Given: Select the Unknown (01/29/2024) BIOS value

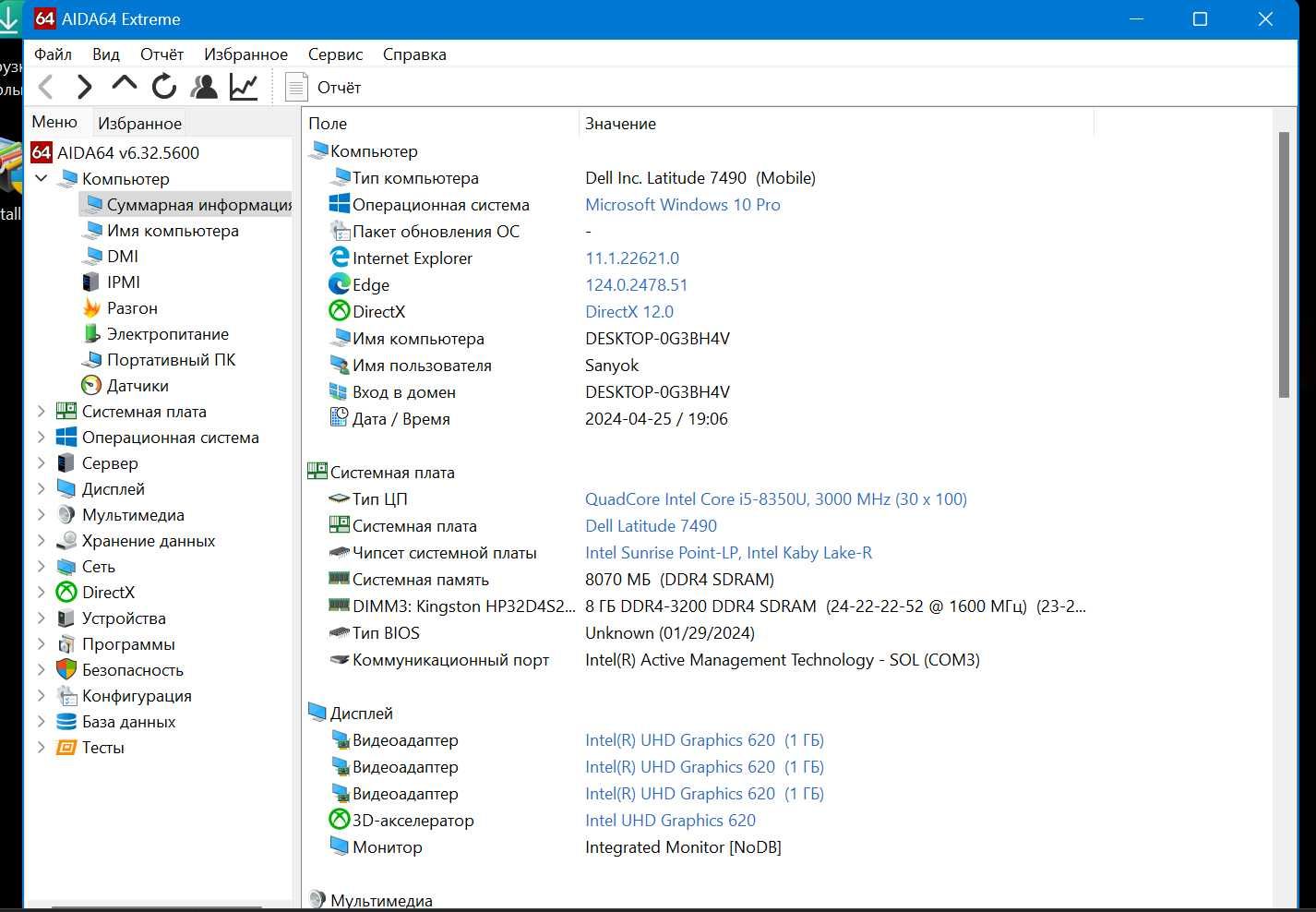Looking at the screenshot, I should 670,632.
